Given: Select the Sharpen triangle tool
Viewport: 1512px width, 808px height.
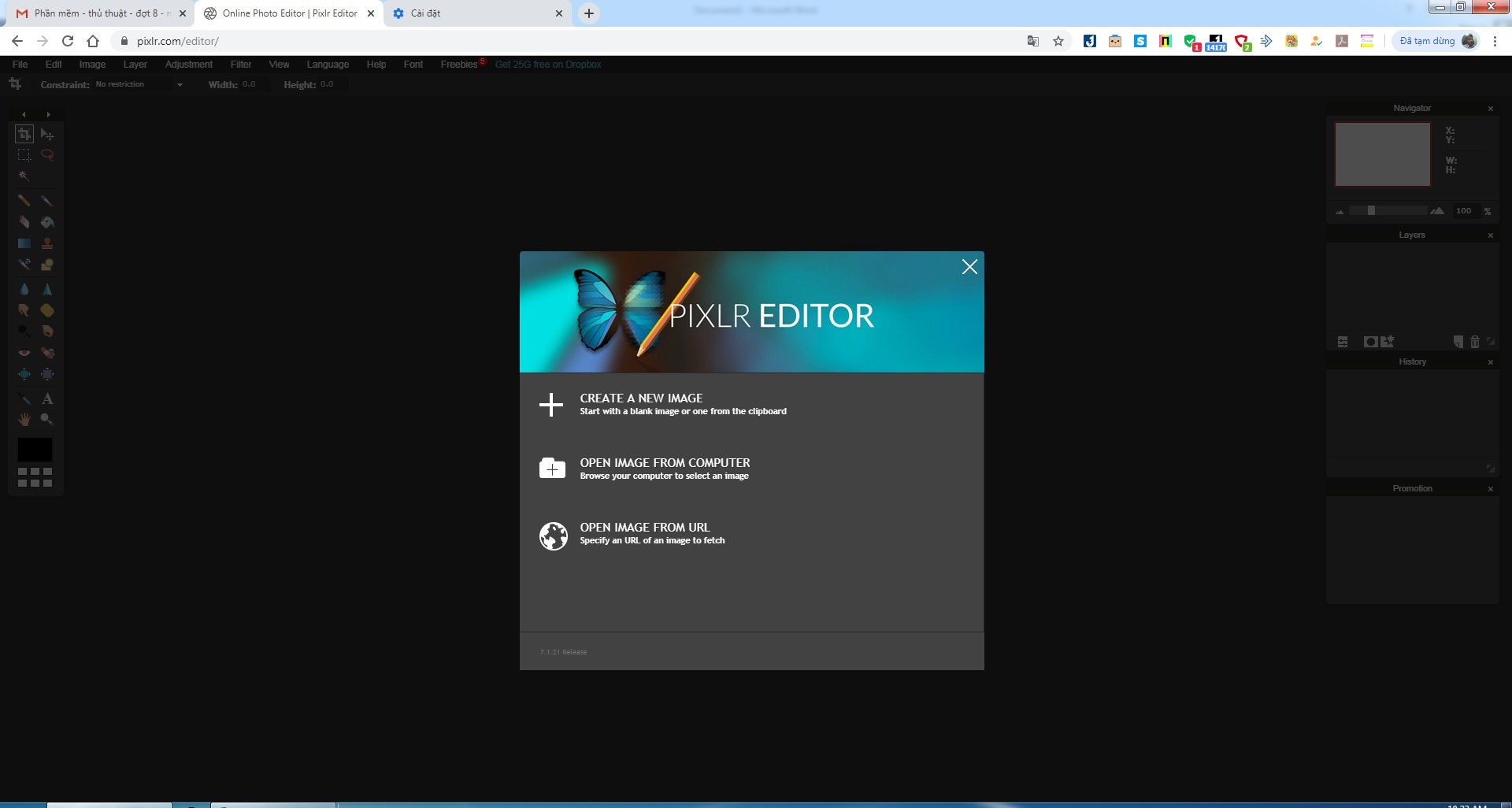Looking at the screenshot, I should click(47, 289).
